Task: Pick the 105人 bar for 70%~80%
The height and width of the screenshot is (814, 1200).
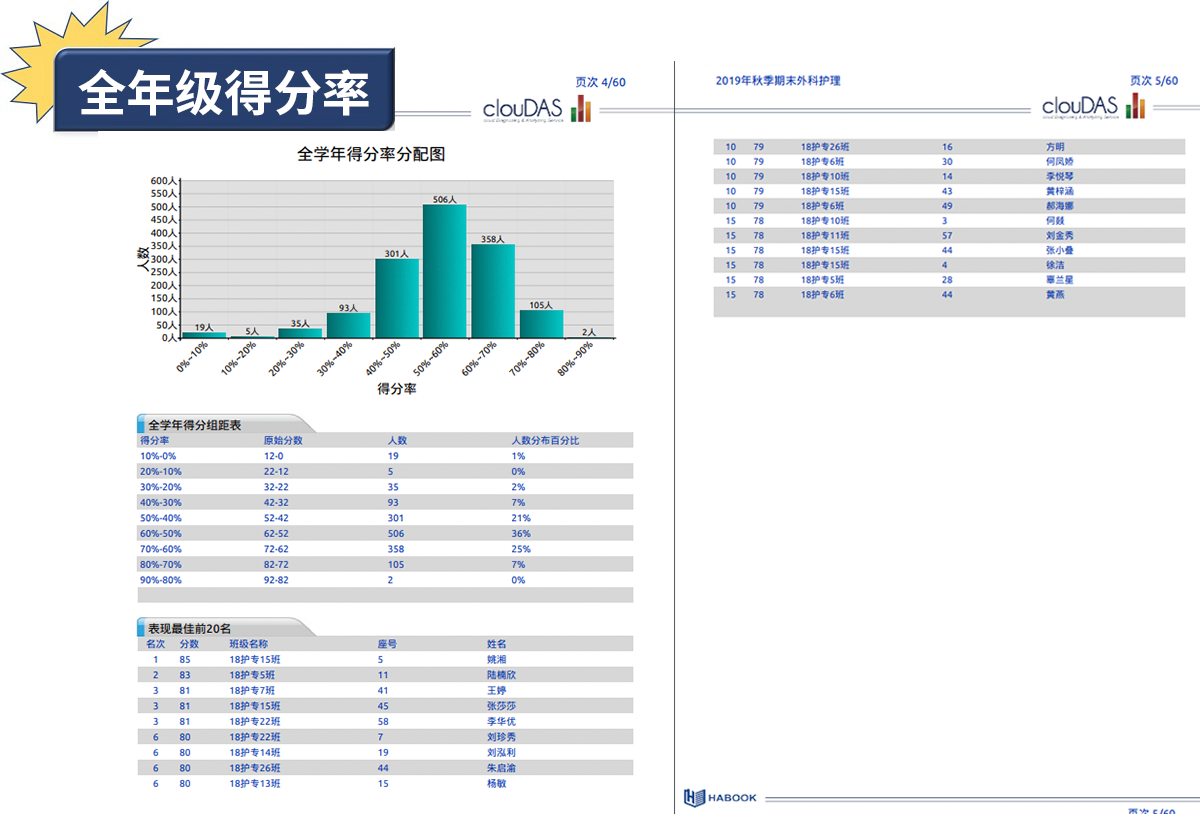Action: [x=541, y=323]
